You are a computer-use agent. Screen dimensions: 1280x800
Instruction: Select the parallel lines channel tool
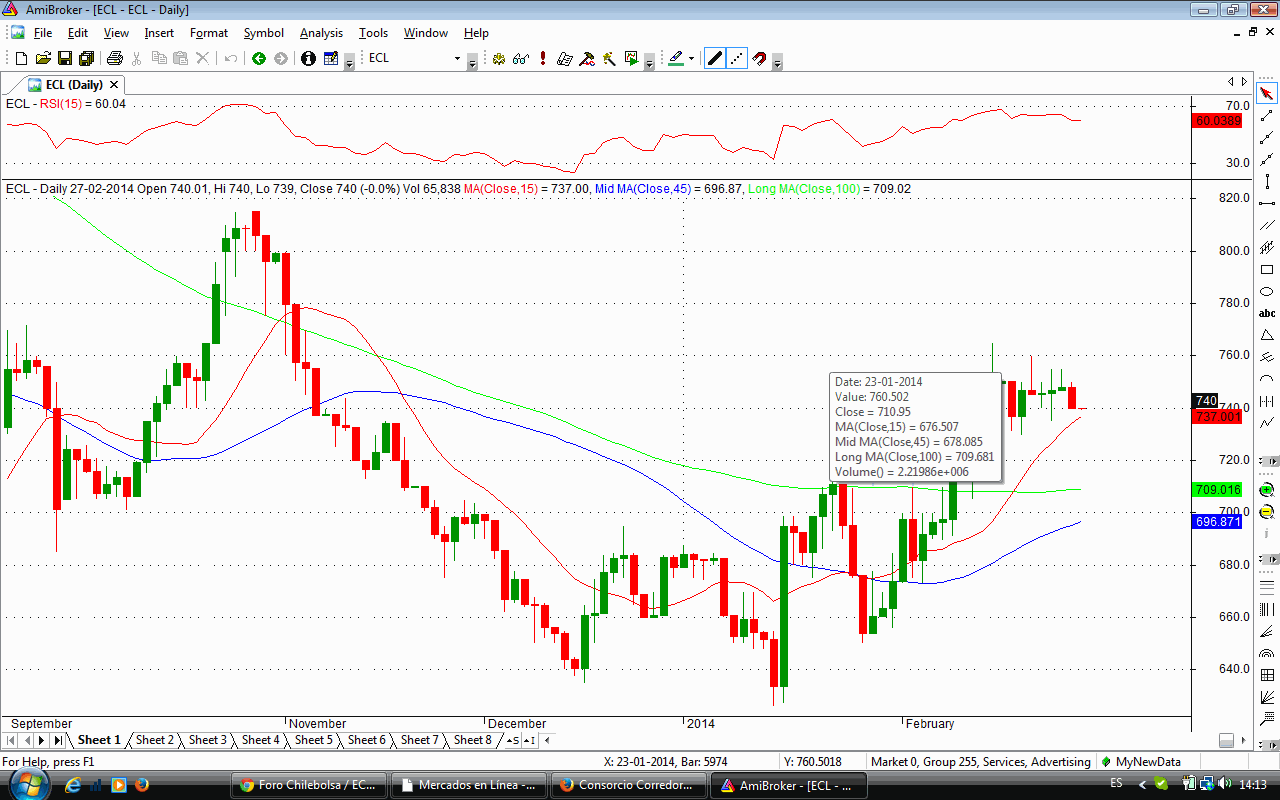point(1267,225)
